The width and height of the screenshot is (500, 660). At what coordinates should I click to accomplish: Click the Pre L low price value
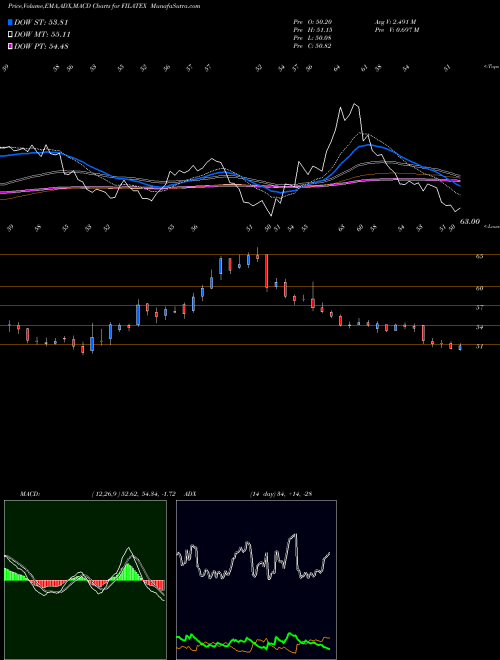pos(312,38)
